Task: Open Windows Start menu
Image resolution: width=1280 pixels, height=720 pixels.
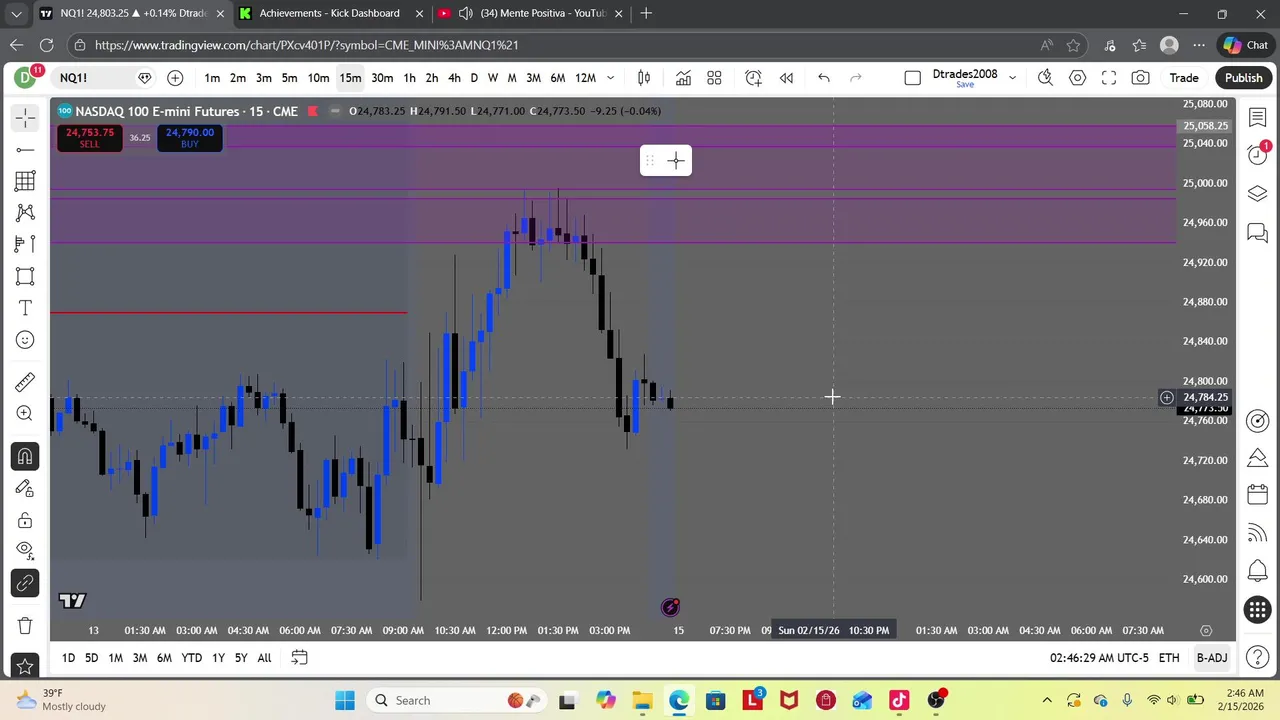Action: pyautogui.click(x=345, y=700)
